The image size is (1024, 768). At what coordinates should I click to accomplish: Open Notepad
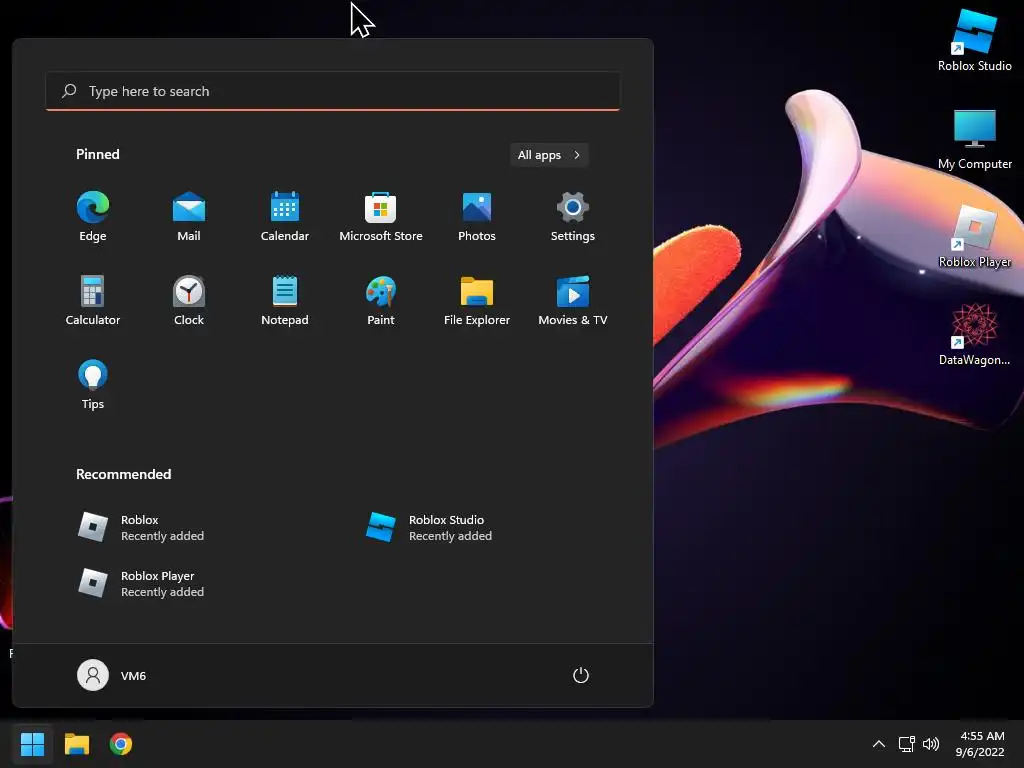pyautogui.click(x=285, y=300)
